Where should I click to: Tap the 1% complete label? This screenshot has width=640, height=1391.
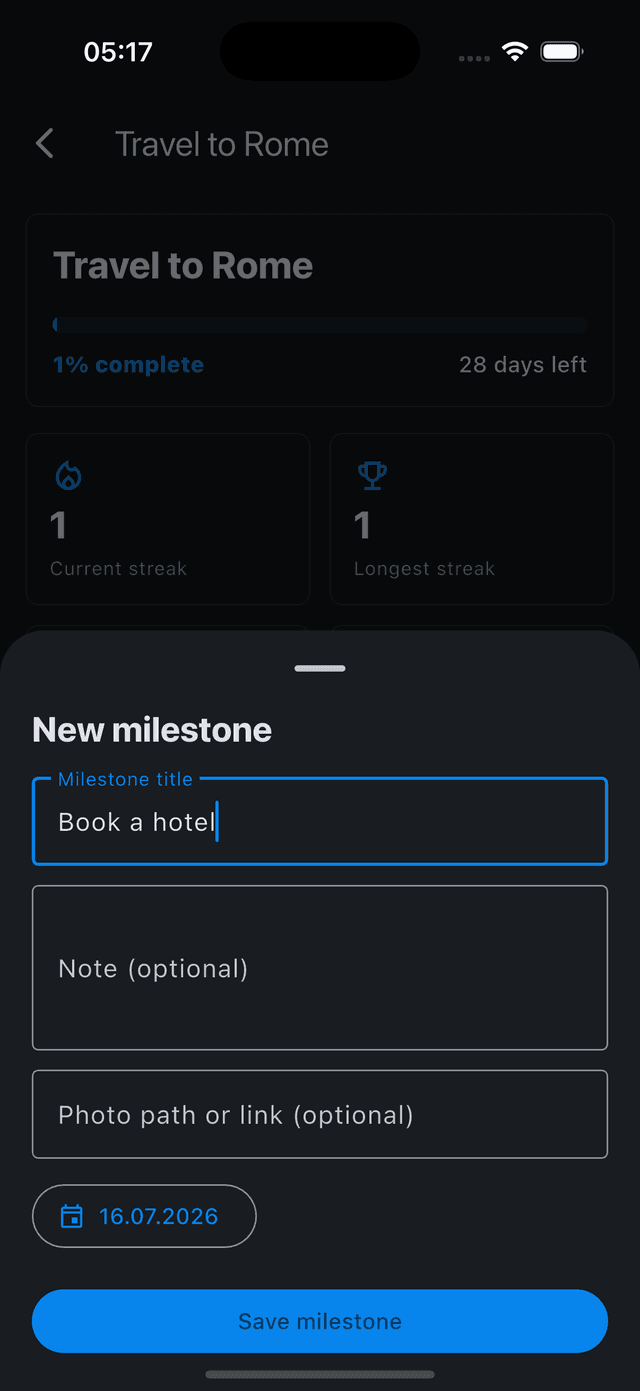click(128, 365)
